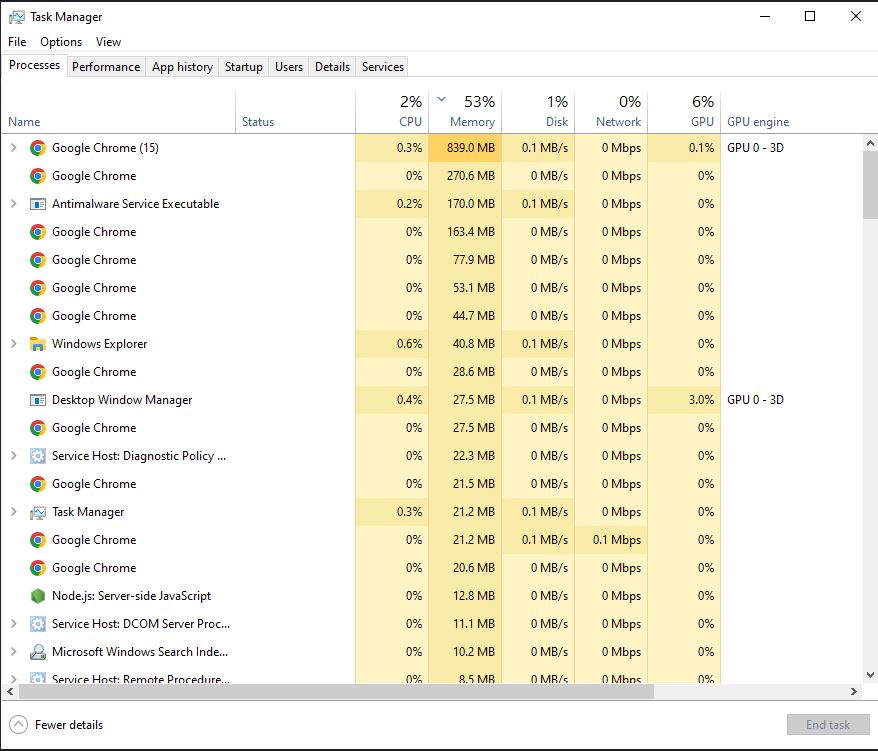The image size is (878, 751).
Task: Expand the Google Chrome (15) group
Action: 13,148
